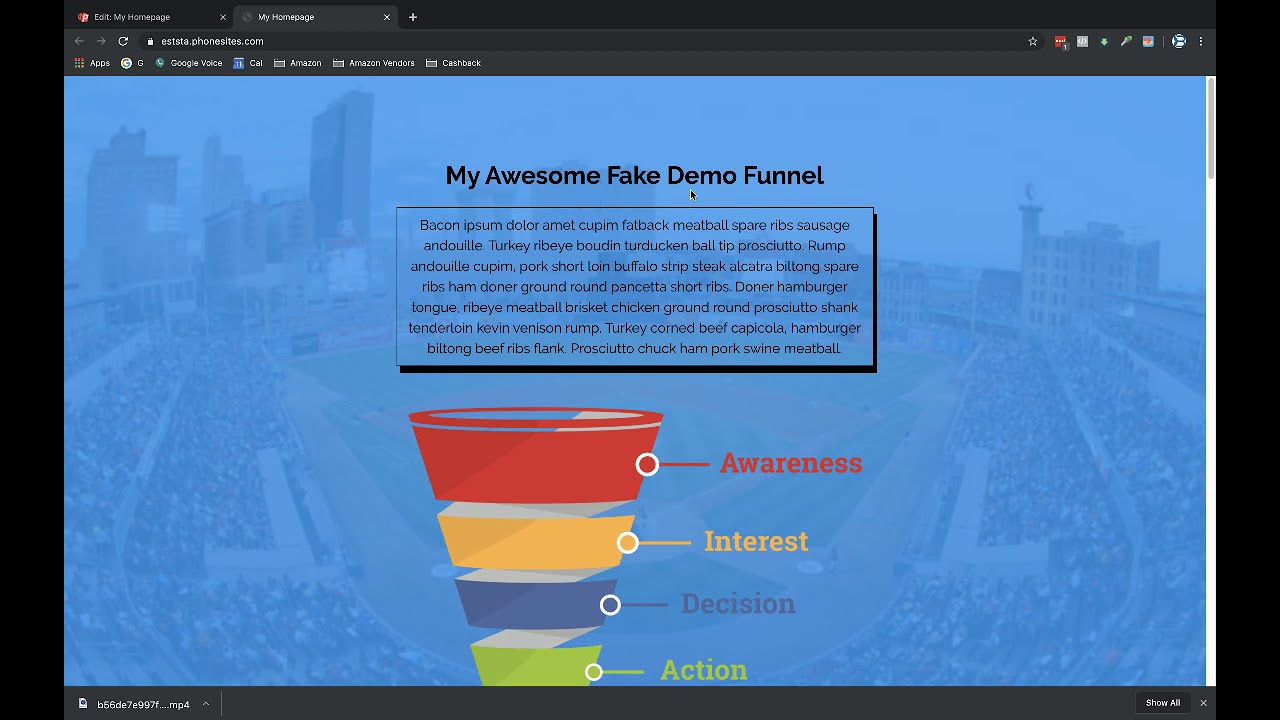The image size is (1280, 720).
Task: Open the Apps bookmark shortcut
Action: point(92,63)
